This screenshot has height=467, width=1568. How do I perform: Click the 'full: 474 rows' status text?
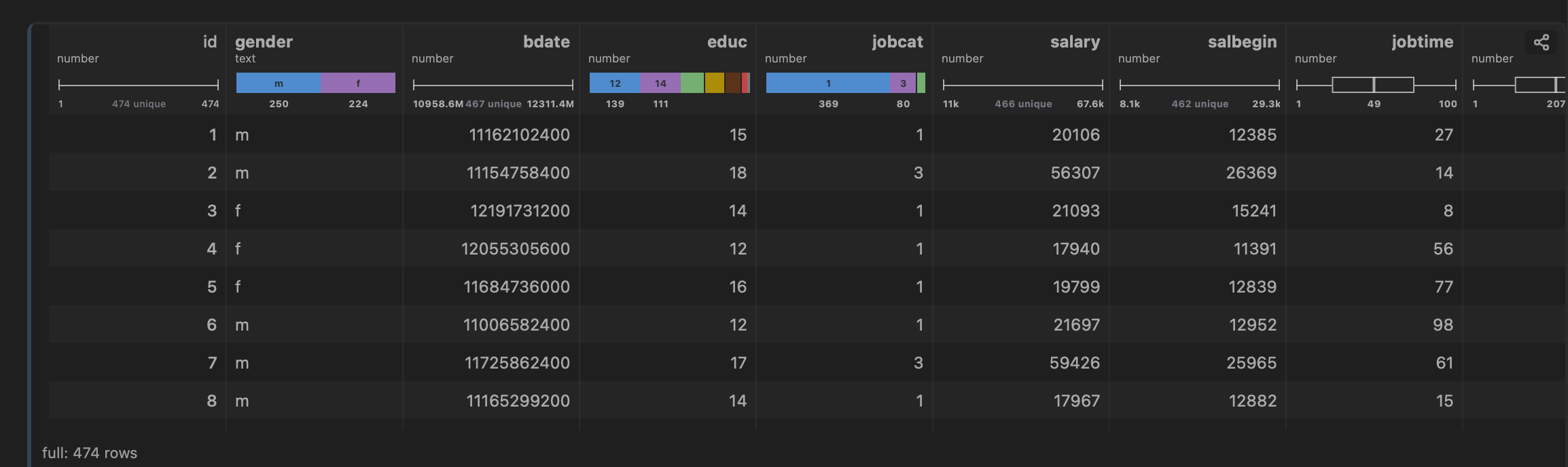tap(90, 453)
